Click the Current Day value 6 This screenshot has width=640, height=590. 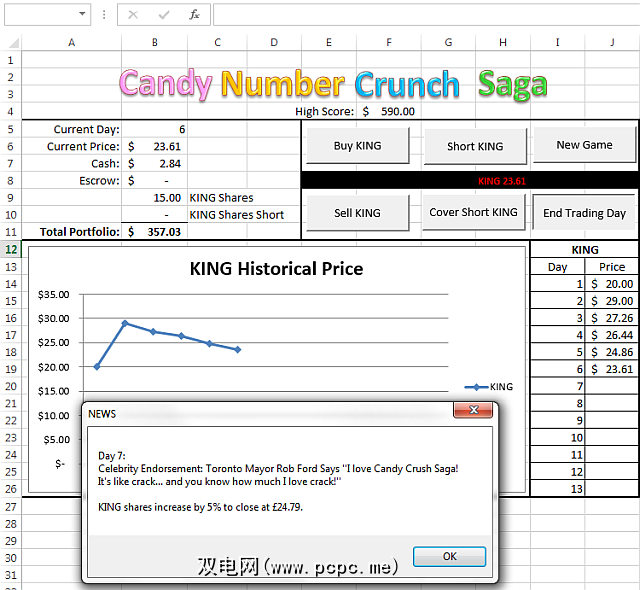coord(155,129)
